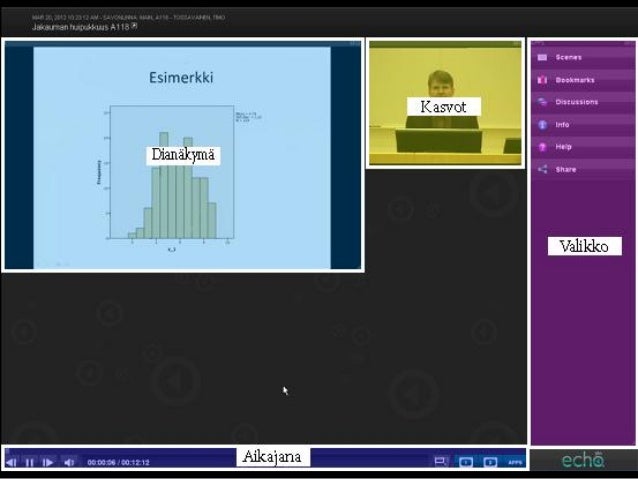
Task: Open the Help menu item
Action: pos(583,147)
